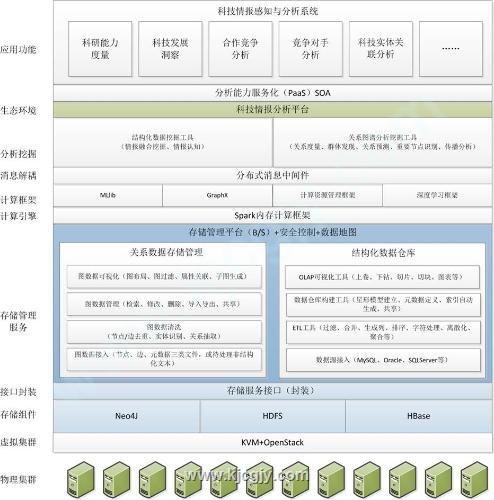Click the 合作竞争分析 module
Image resolution: width=494 pixels, height=500 pixels.
click(x=240, y=49)
